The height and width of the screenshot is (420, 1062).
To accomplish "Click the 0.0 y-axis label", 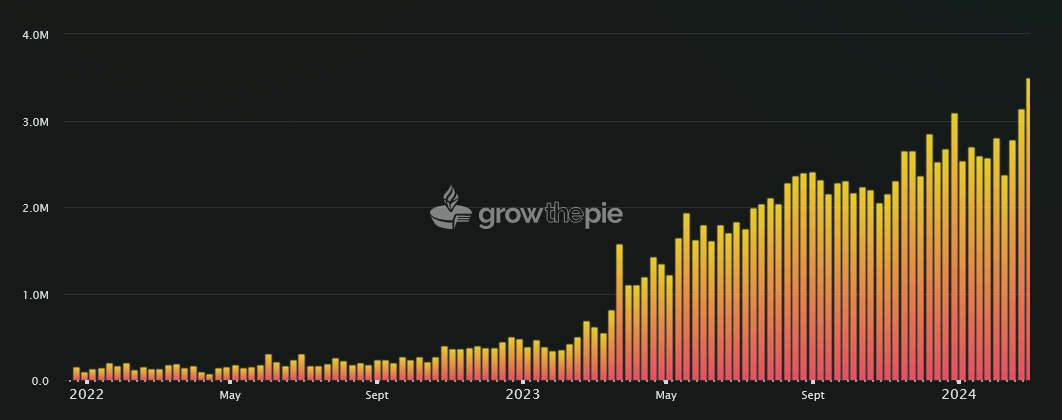I will pyautogui.click(x=40, y=381).
